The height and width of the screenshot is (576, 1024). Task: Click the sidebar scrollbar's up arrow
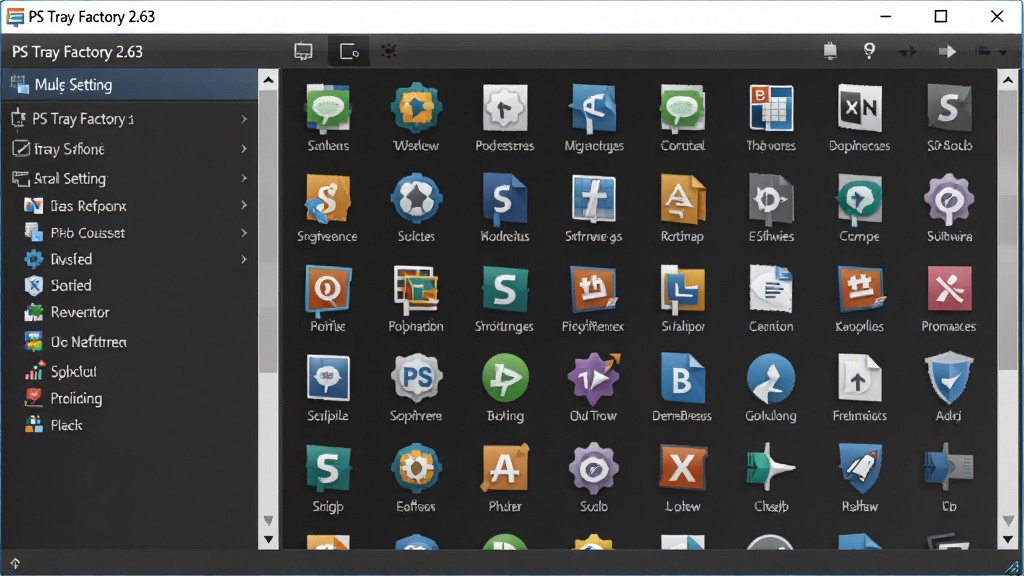[268, 80]
